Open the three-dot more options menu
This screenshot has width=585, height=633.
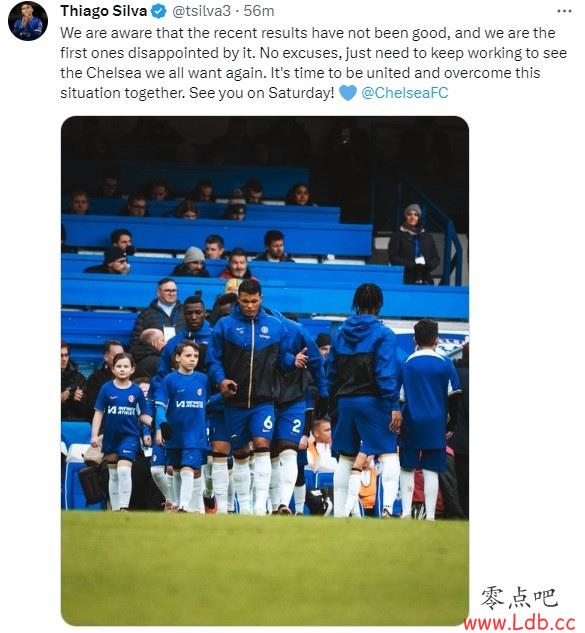pos(564,11)
